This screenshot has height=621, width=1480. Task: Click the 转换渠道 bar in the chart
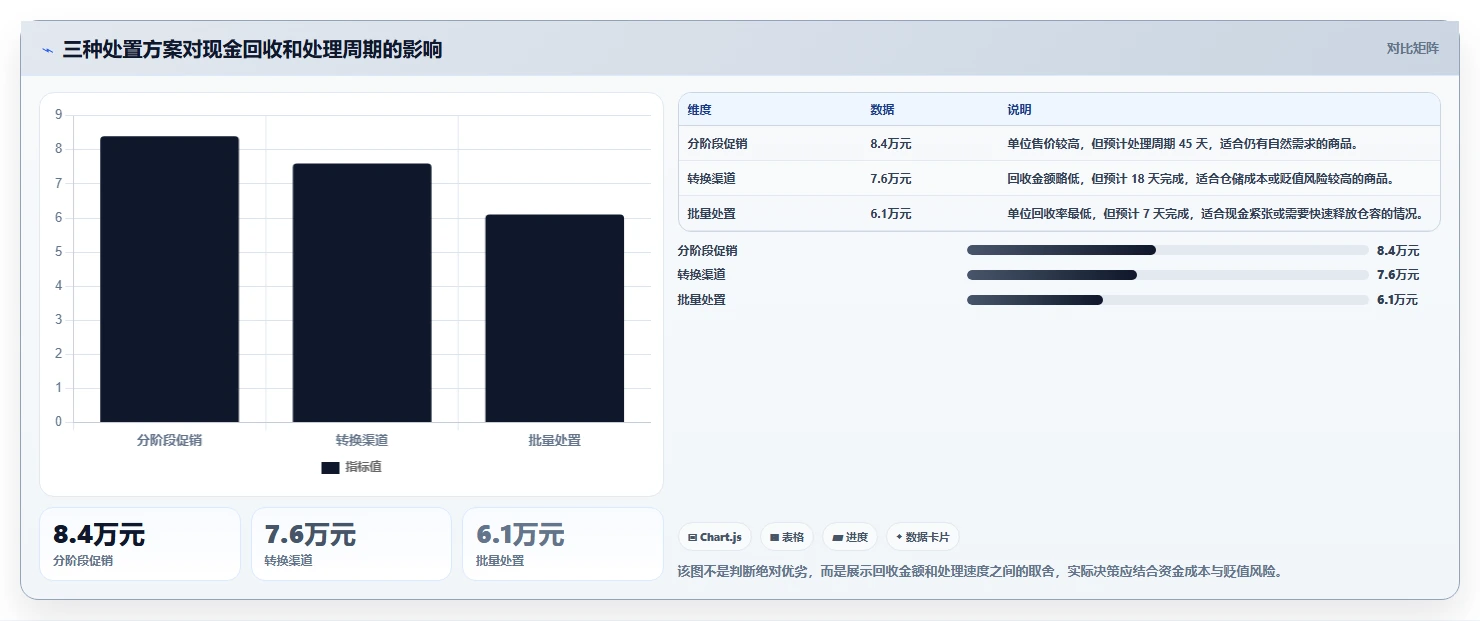pos(362,293)
